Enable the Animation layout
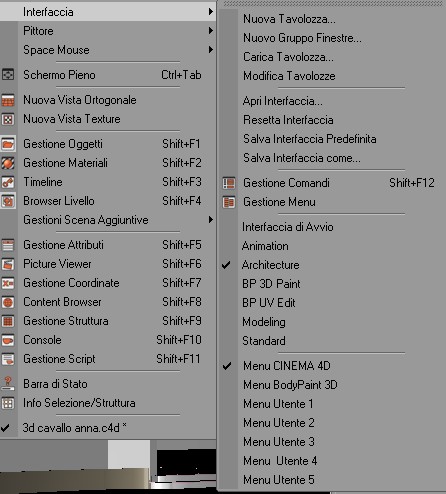This screenshot has width=446, height=494. point(265,246)
